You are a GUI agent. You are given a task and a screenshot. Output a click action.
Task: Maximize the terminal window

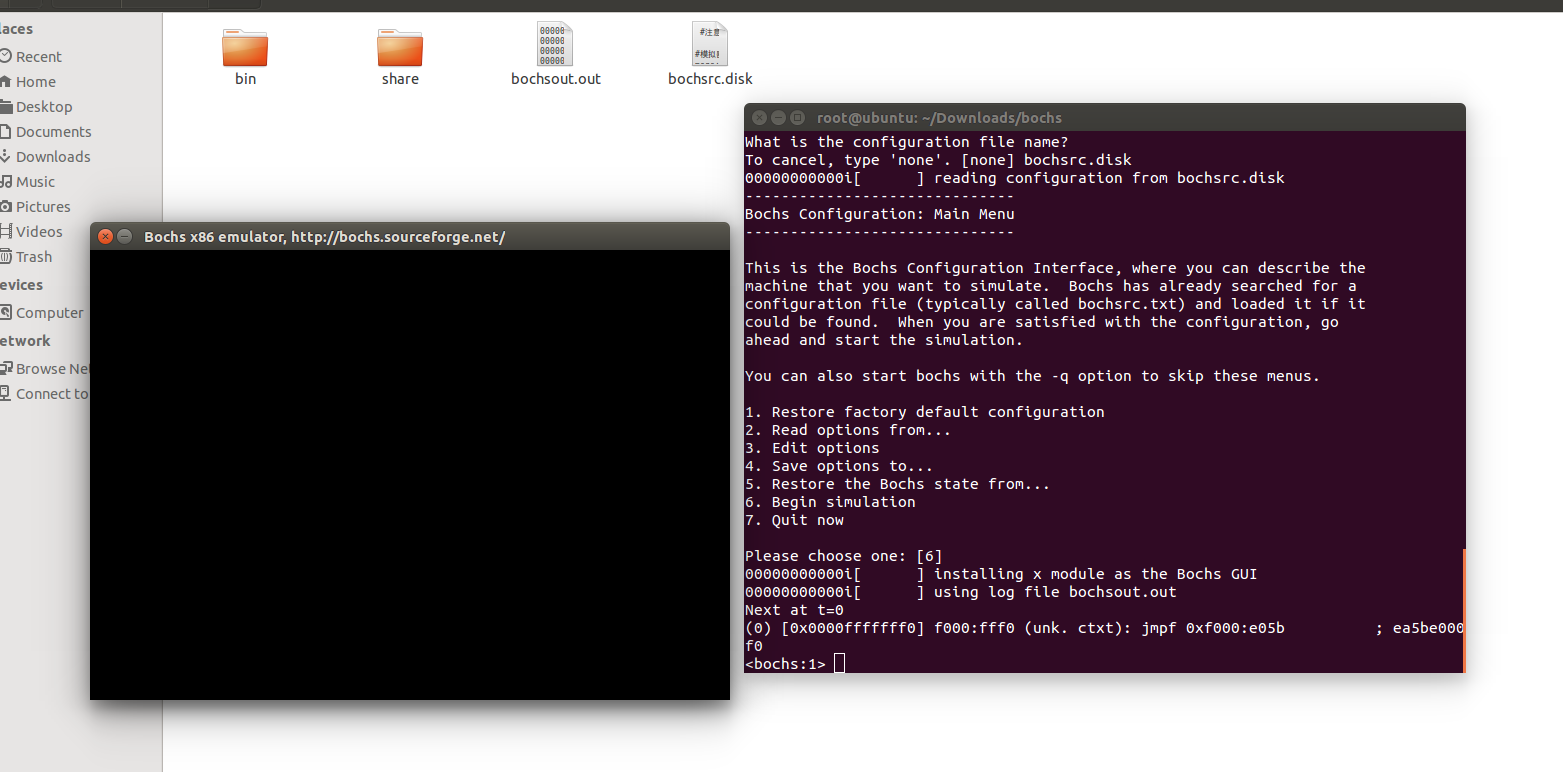[797, 118]
